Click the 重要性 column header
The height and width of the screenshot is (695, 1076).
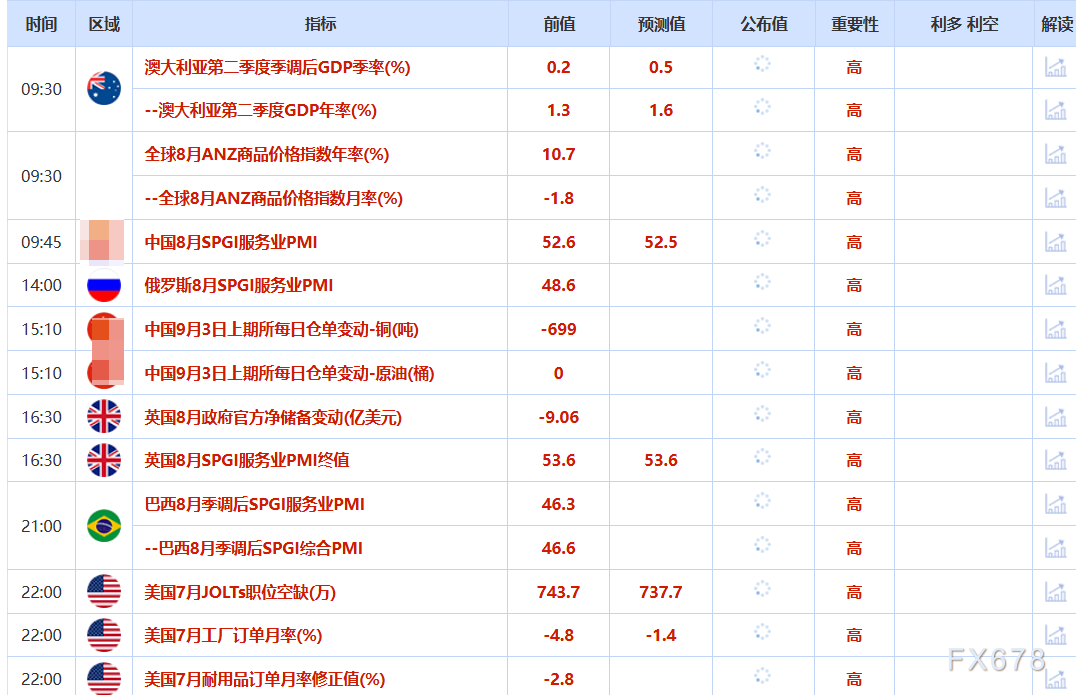coord(854,24)
